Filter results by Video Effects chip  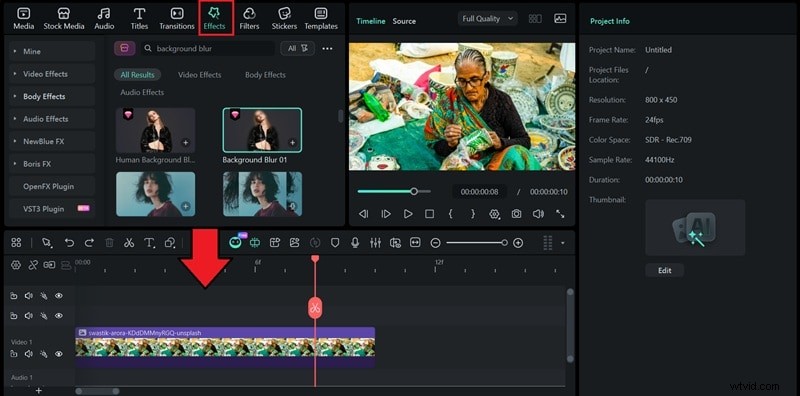click(x=199, y=75)
